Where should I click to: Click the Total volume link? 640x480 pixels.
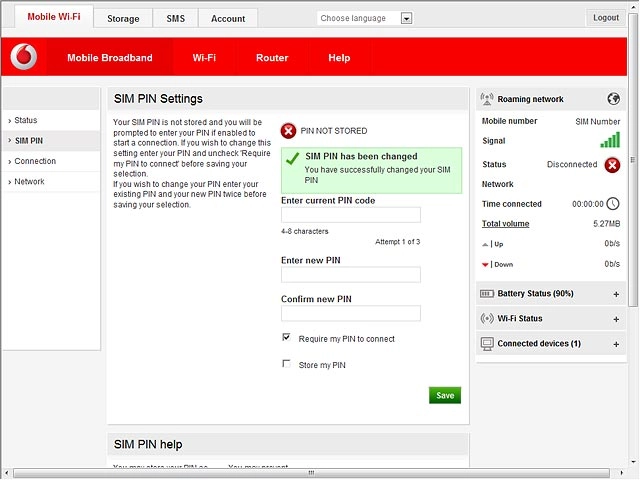(x=505, y=224)
